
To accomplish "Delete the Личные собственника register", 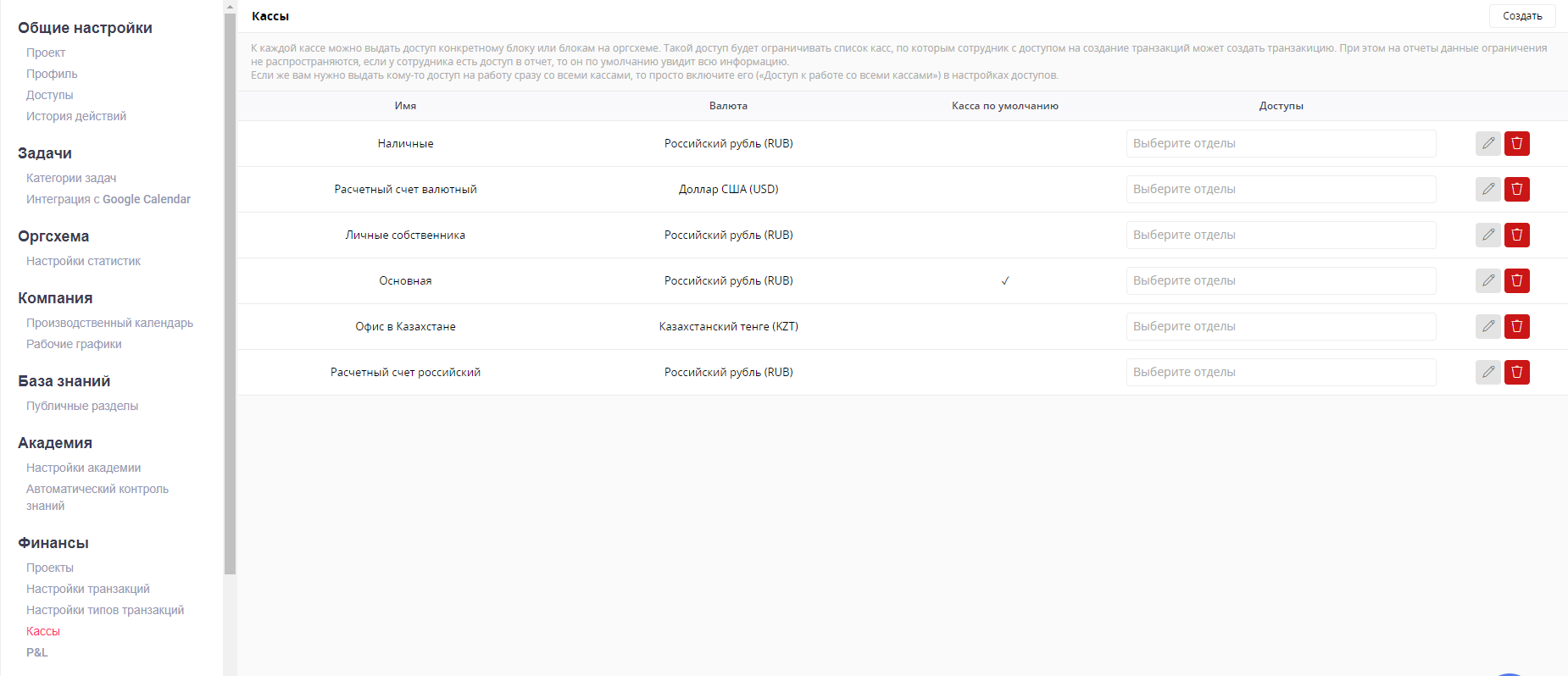I will [x=1516, y=235].
